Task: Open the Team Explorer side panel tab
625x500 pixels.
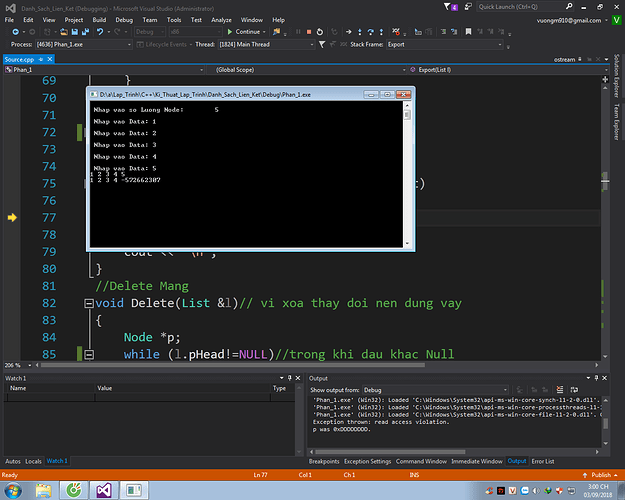Action: [618, 123]
